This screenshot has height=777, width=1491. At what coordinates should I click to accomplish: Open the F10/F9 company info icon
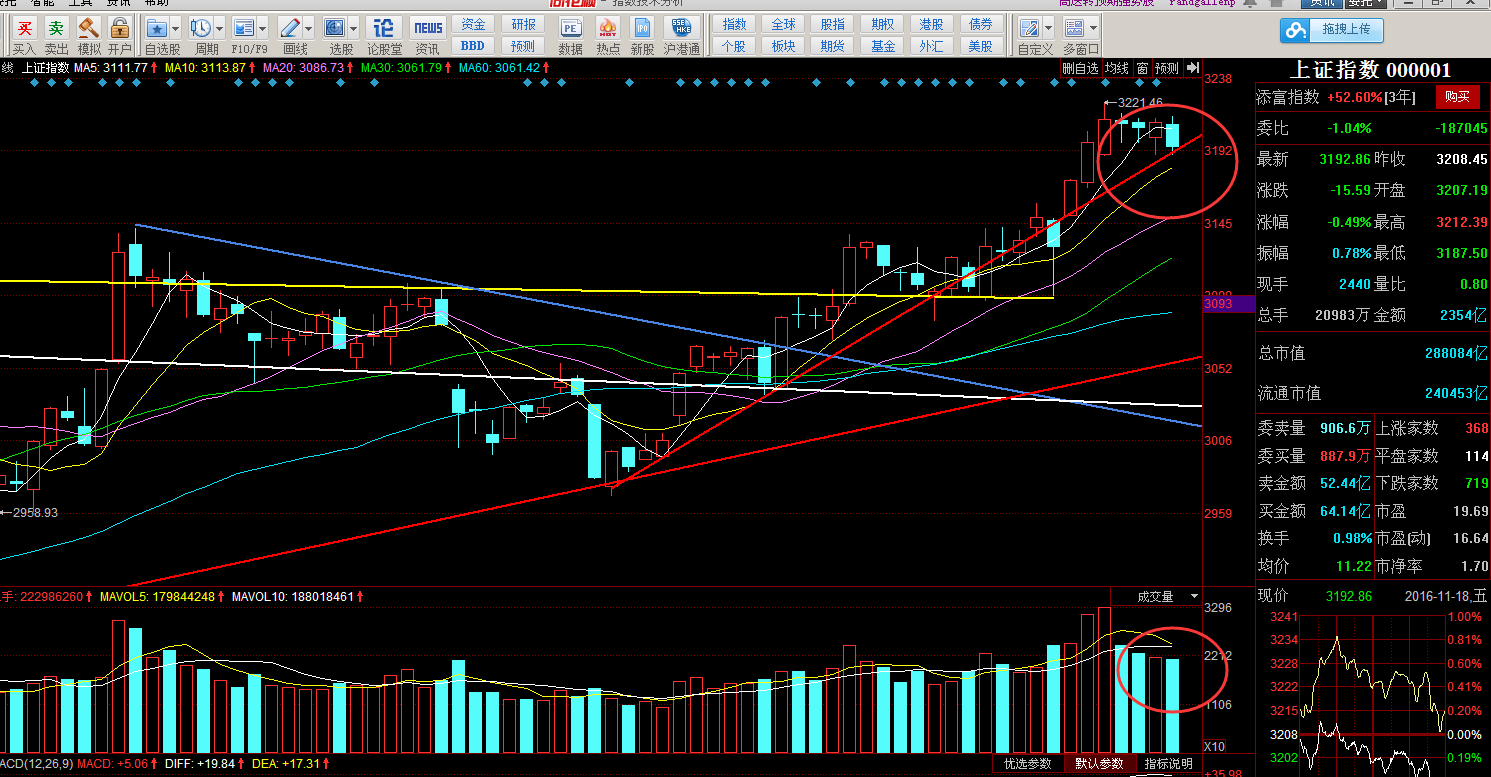tap(243, 28)
